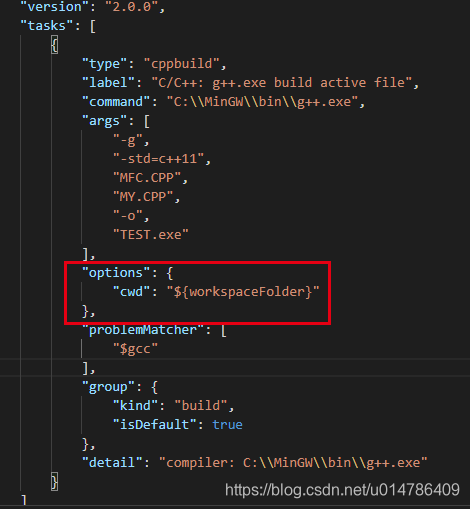
Task: Click the "cwd" key
Action: (x=132, y=292)
